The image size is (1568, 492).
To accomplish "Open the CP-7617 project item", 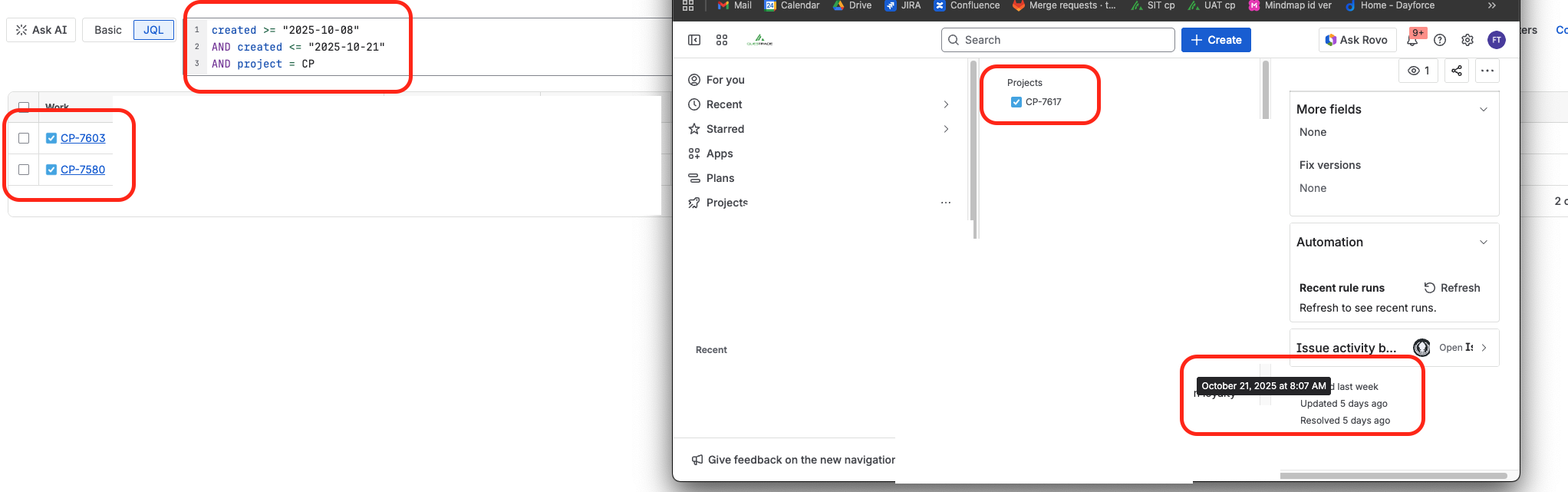I will coord(1036,102).
